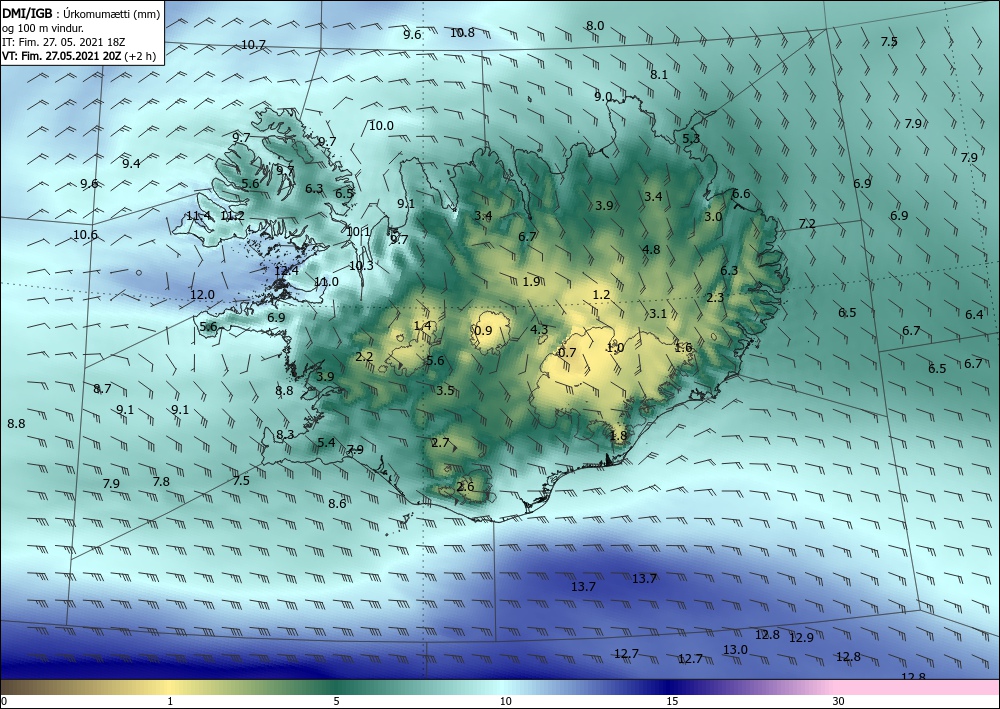Click the 11.0 value on the map
1000x709 pixels.
pyautogui.click(x=326, y=282)
